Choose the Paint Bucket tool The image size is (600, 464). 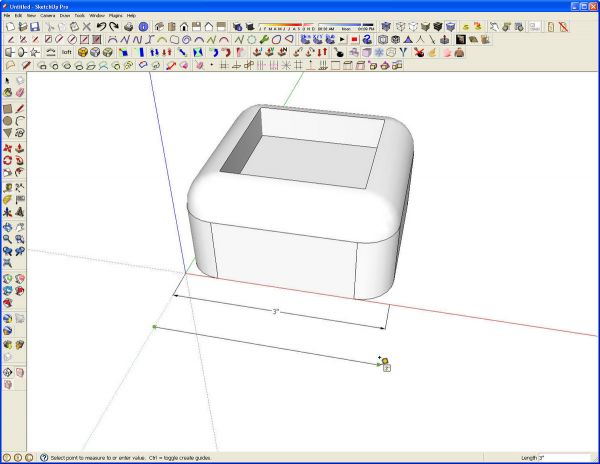click(8, 92)
